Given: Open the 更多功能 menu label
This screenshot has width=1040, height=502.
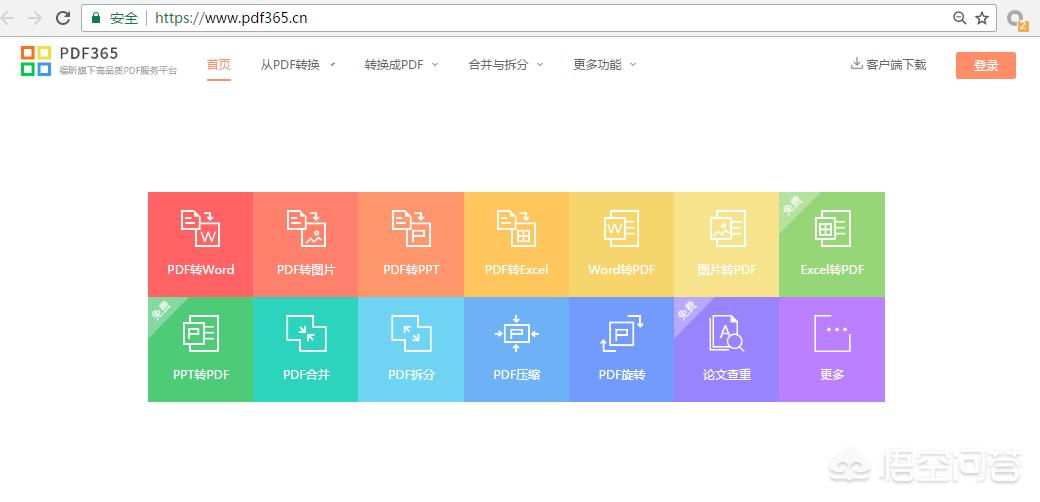Looking at the screenshot, I should click(598, 64).
